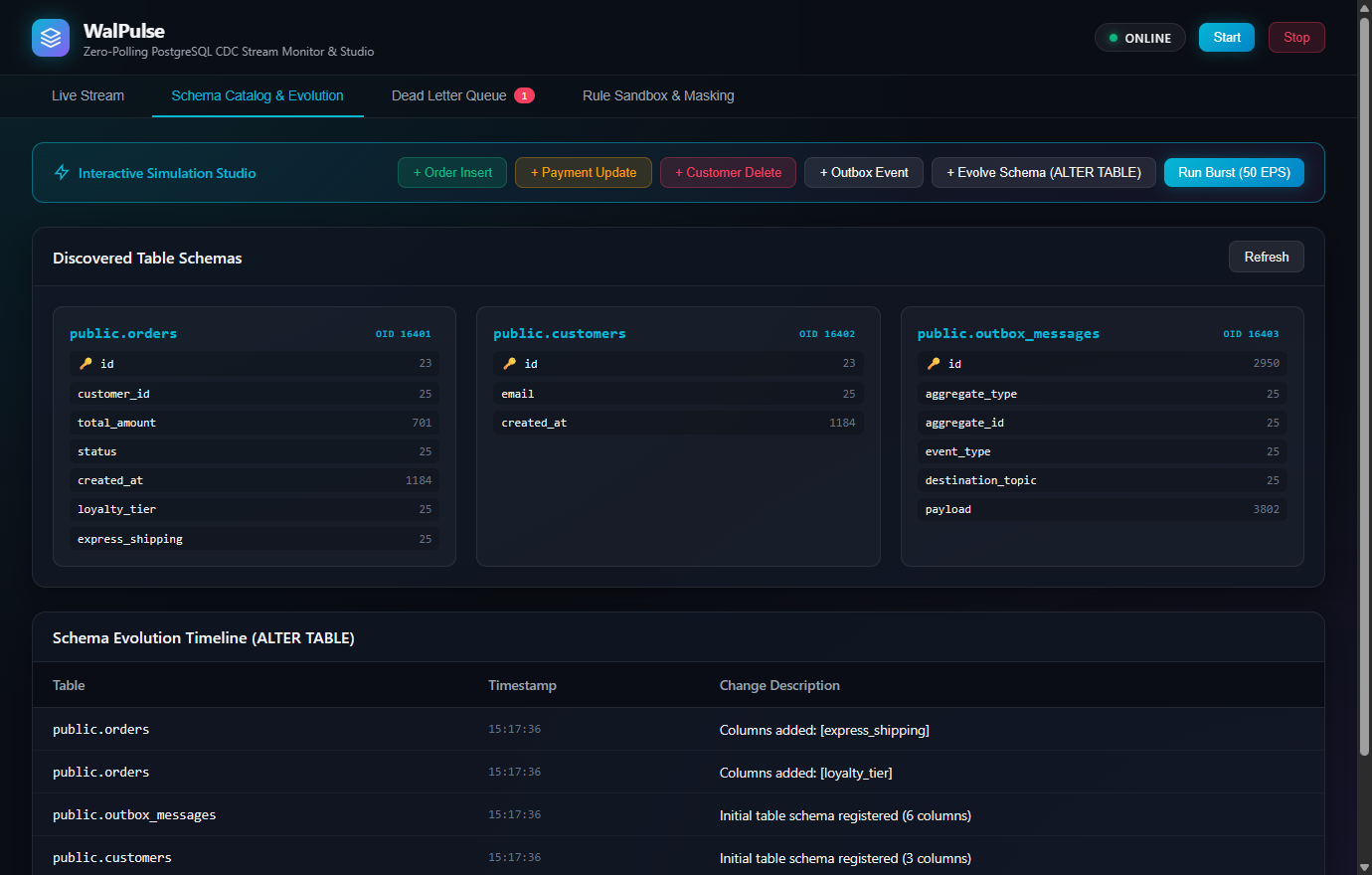Click the public.customers card title
1372x875 pixels.
[x=560, y=333]
